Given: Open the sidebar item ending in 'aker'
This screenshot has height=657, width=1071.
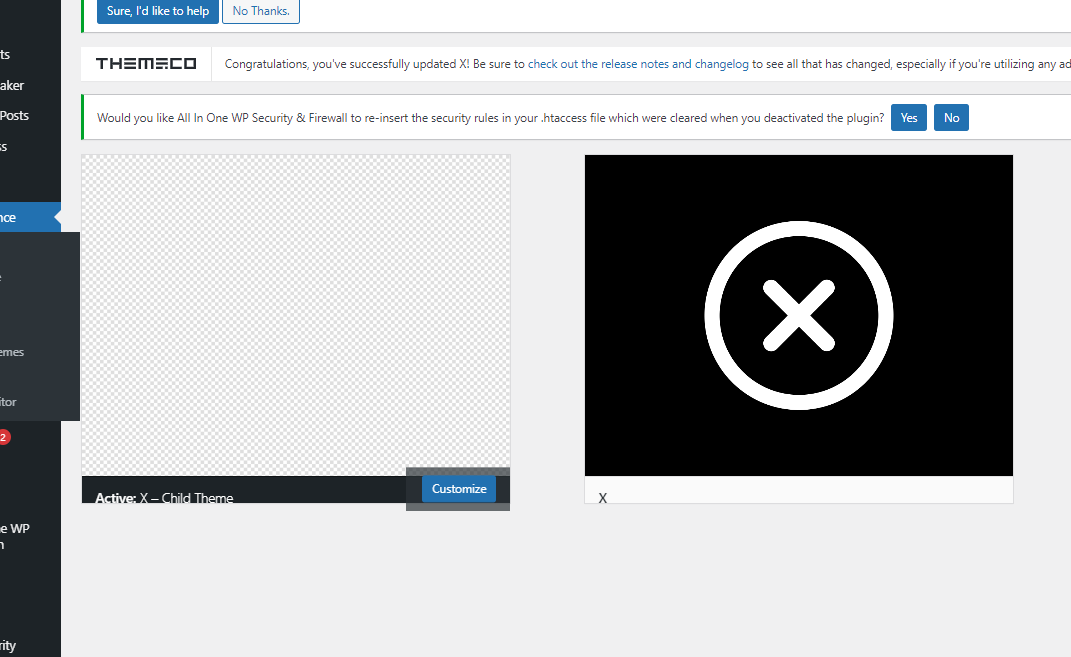Looking at the screenshot, I should tap(12, 85).
